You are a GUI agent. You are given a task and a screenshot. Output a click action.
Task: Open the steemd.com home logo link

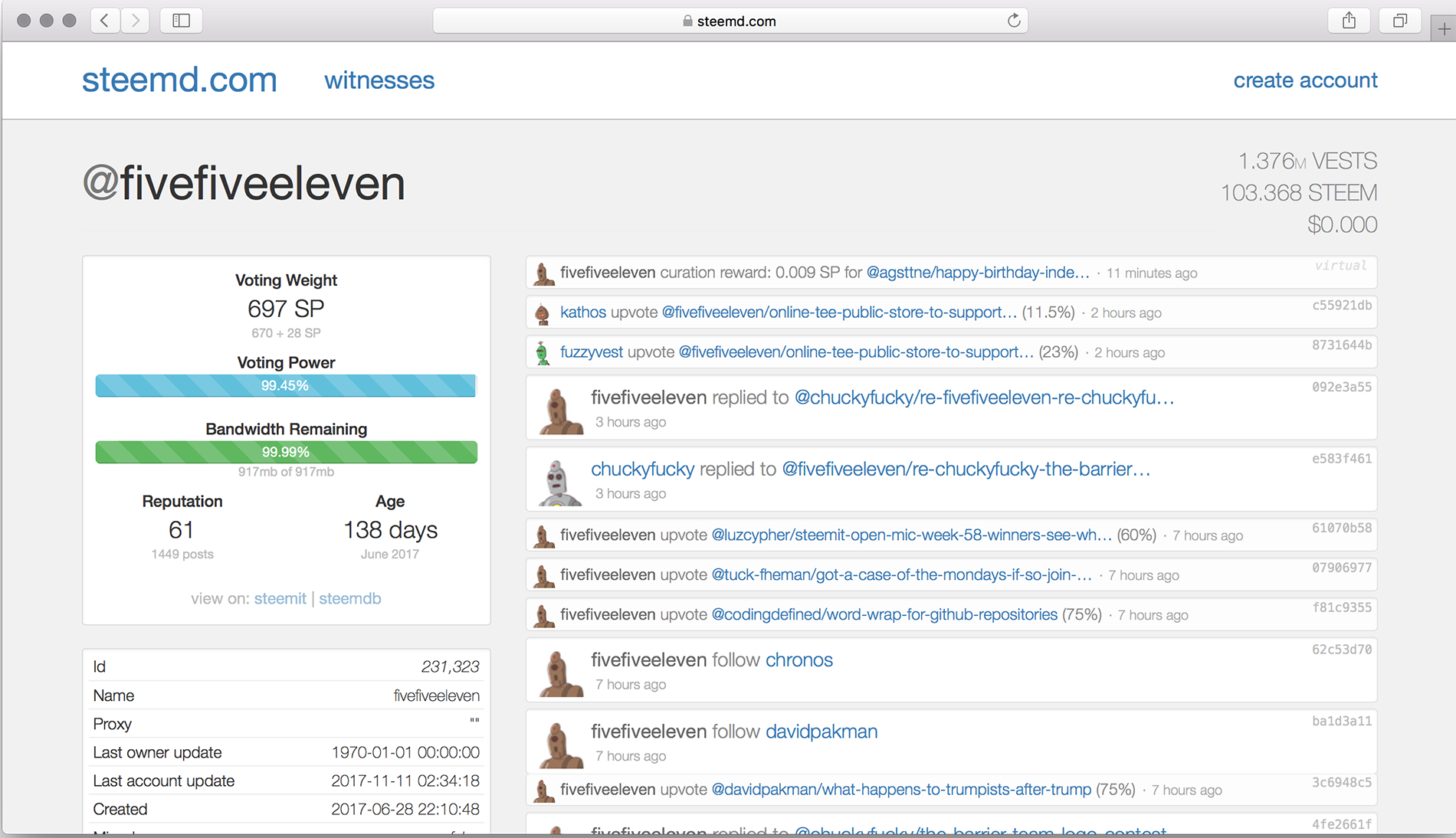pyautogui.click(x=179, y=80)
